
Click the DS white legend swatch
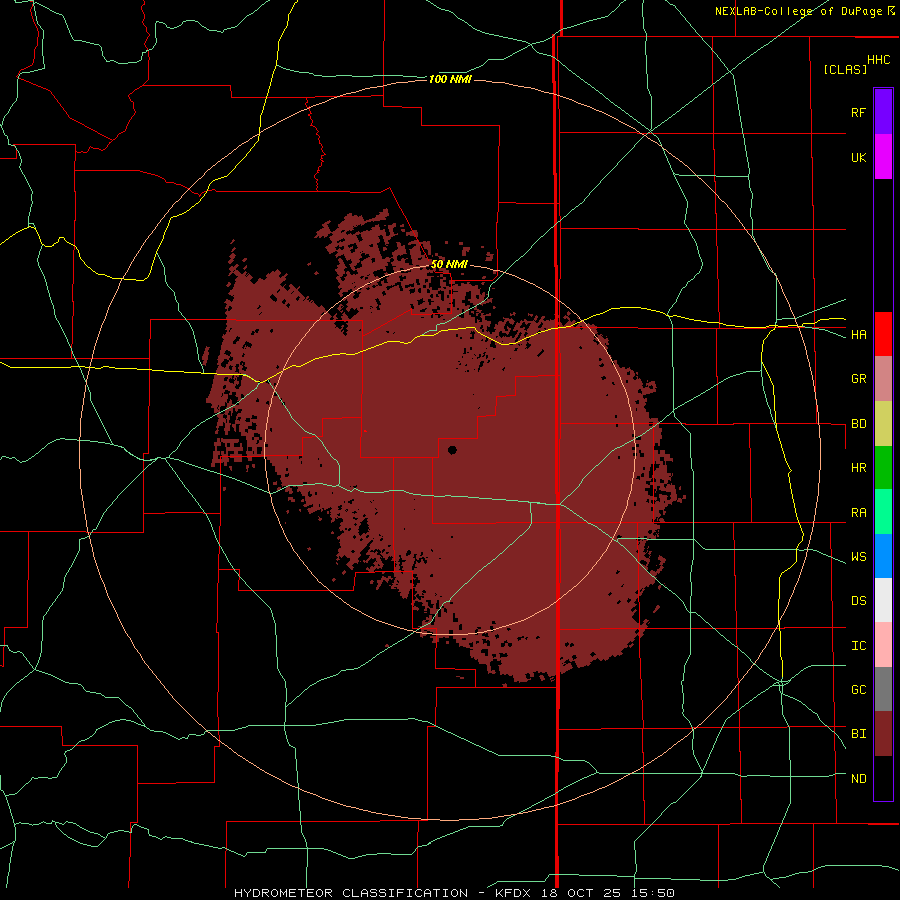pyautogui.click(x=883, y=600)
